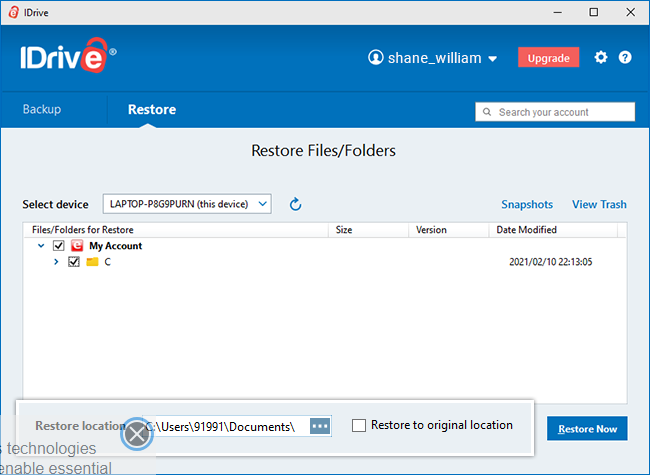
Task: Sort by Files/Folders for Restore column header
Action: pyautogui.click(x=176, y=230)
